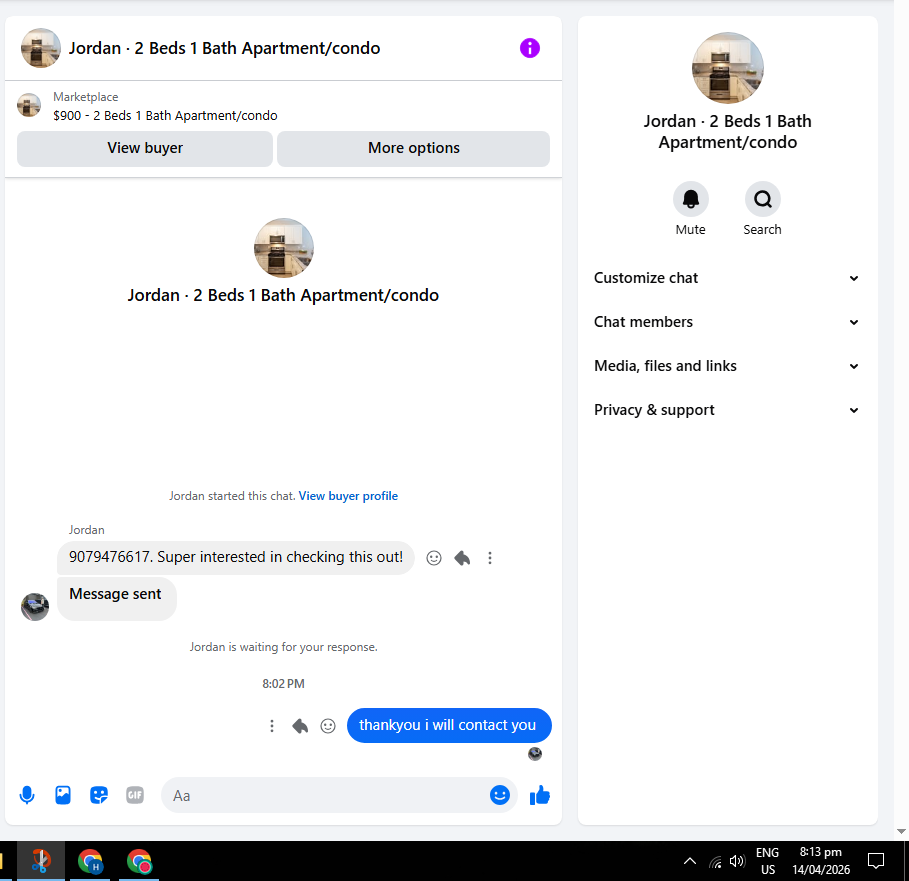The height and width of the screenshot is (881, 909).
Task: Click the View buyer button
Action: pyautogui.click(x=145, y=148)
